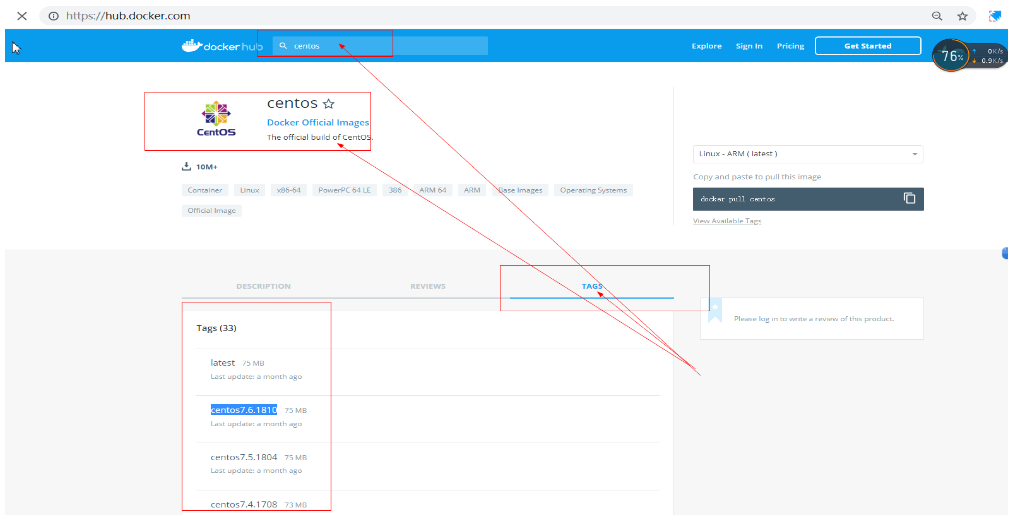Copy the docker pull centos command
This screenshot has height=515, width=1009.
pyautogui.click(x=909, y=198)
